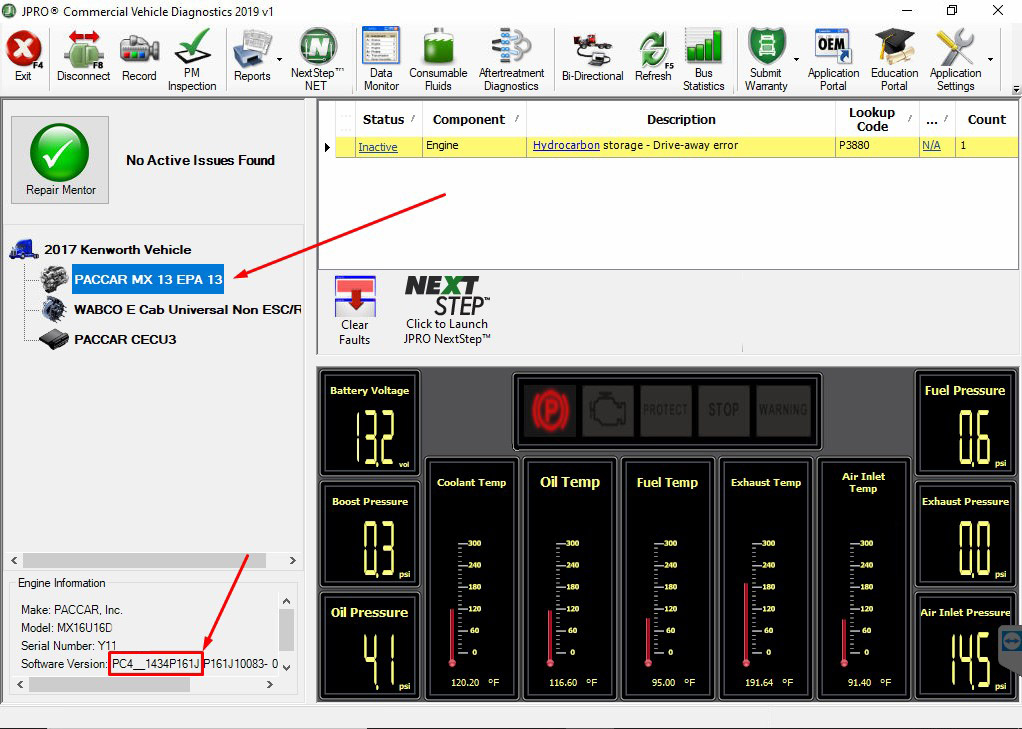This screenshot has width=1022, height=729.
Task: Open the TeamViewer side panel tab
Action: pyautogui.click(x=1010, y=643)
